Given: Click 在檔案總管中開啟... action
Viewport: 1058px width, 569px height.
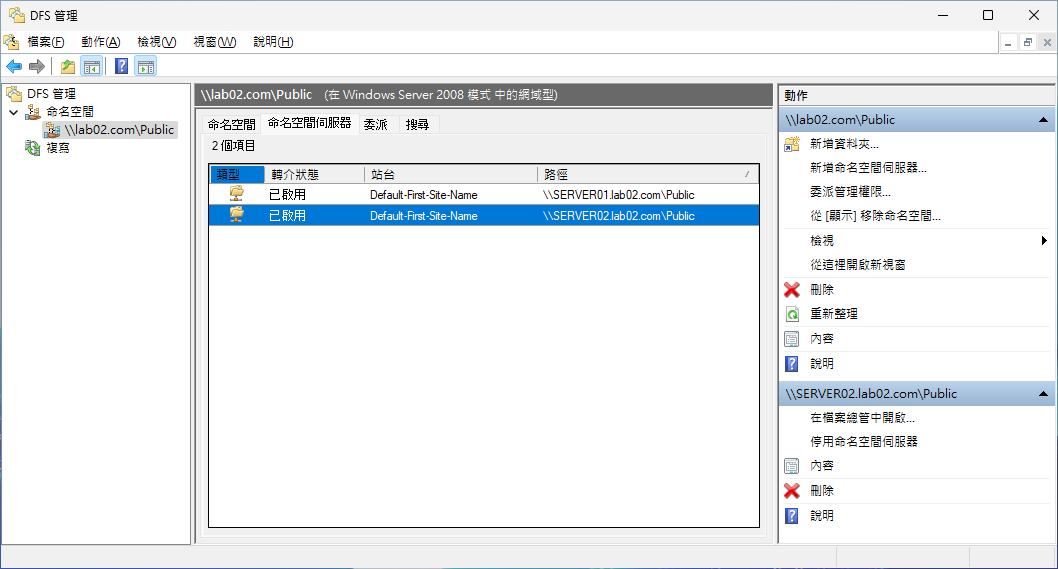Looking at the screenshot, I should pyautogui.click(x=862, y=418).
